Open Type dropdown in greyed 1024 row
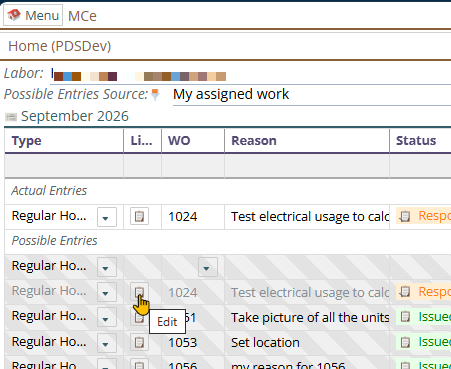 tap(107, 292)
